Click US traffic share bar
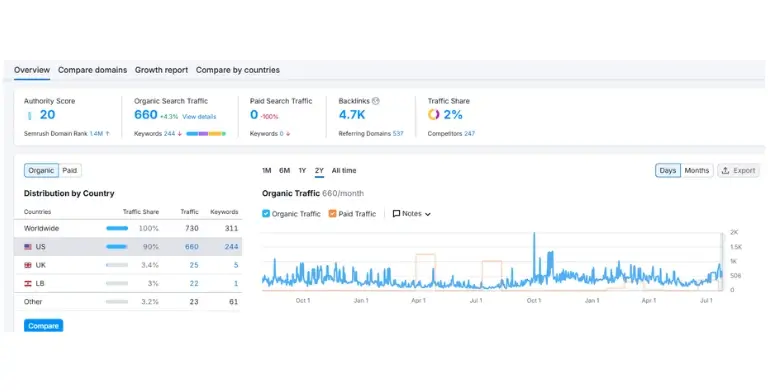This screenshot has width=768, height=392. coord(117,247)
